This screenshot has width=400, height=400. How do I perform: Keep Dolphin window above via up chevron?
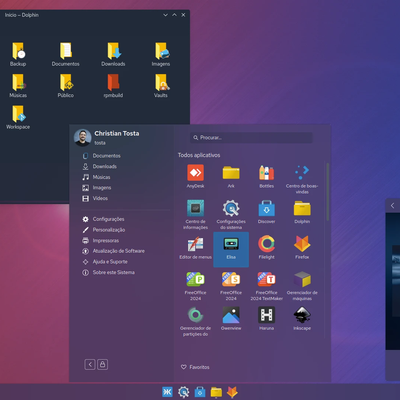174,15
